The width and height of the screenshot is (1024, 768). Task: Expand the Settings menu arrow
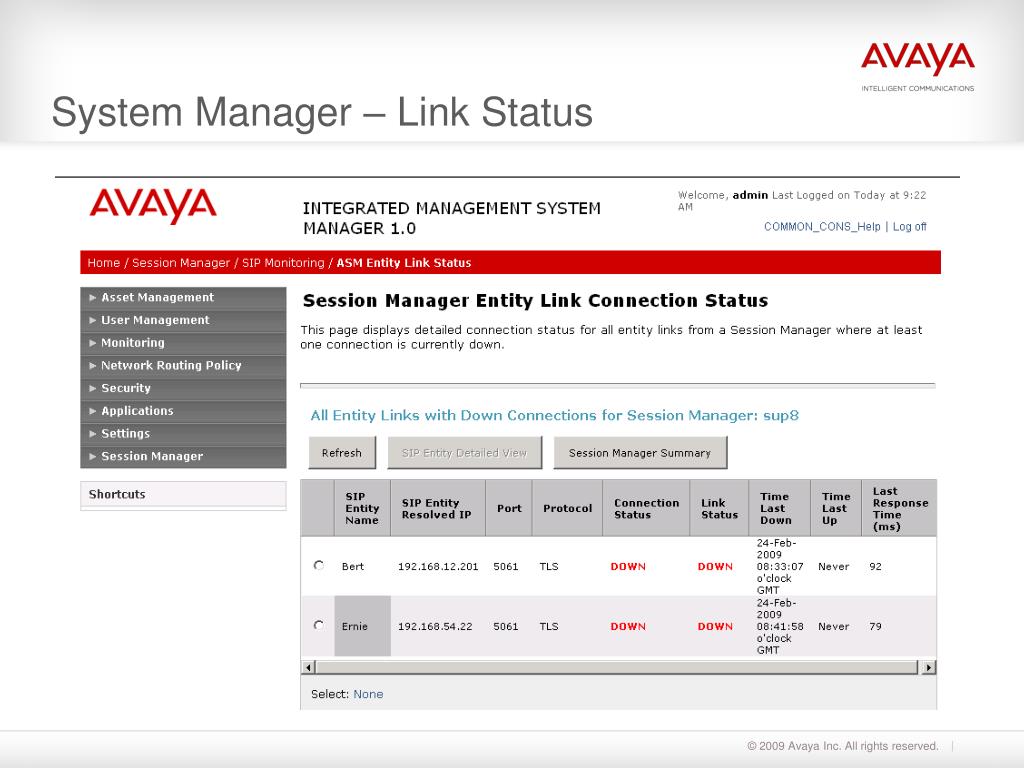click(93, 434)
